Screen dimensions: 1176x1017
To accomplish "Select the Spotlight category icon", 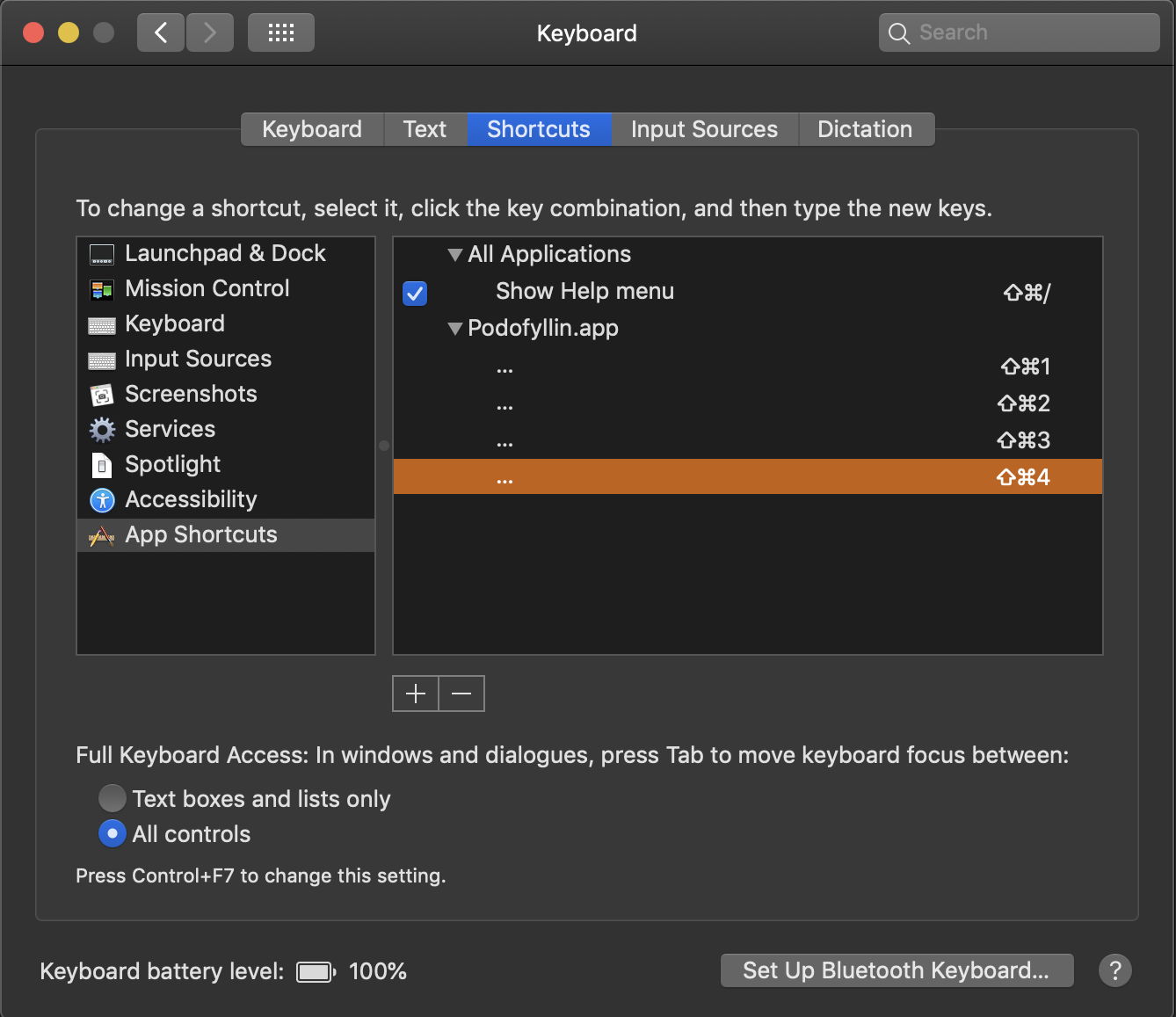I will (102, 465).
